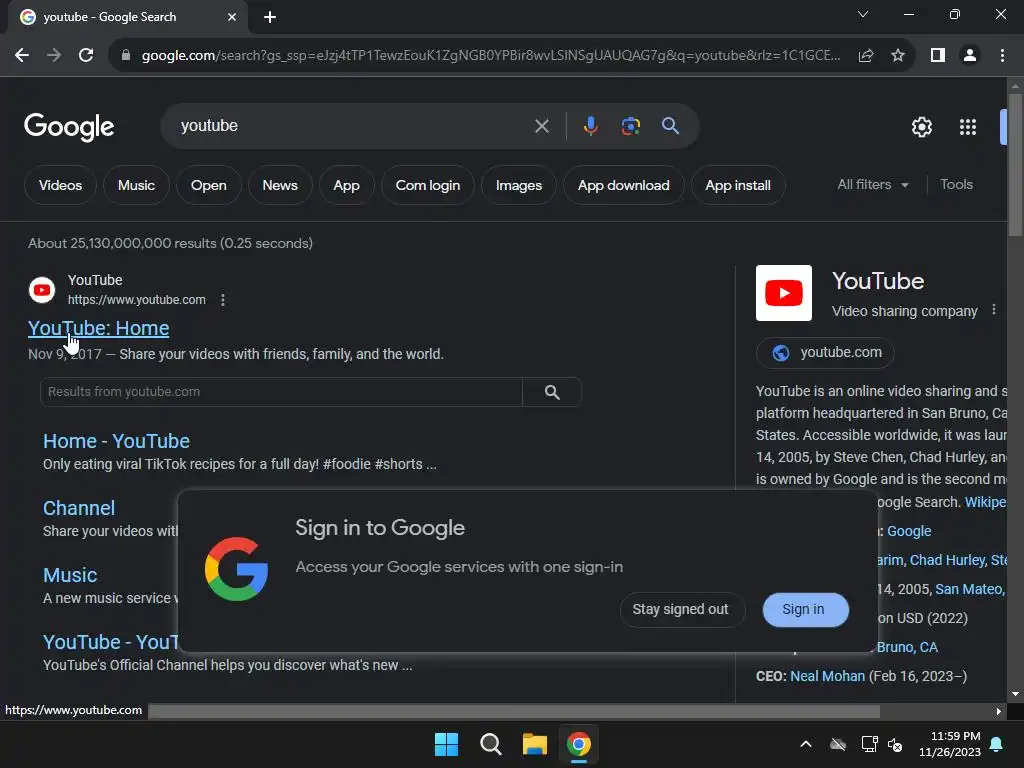
Task: Click the magnifier search button in Google bar
Action: (670, 126)
